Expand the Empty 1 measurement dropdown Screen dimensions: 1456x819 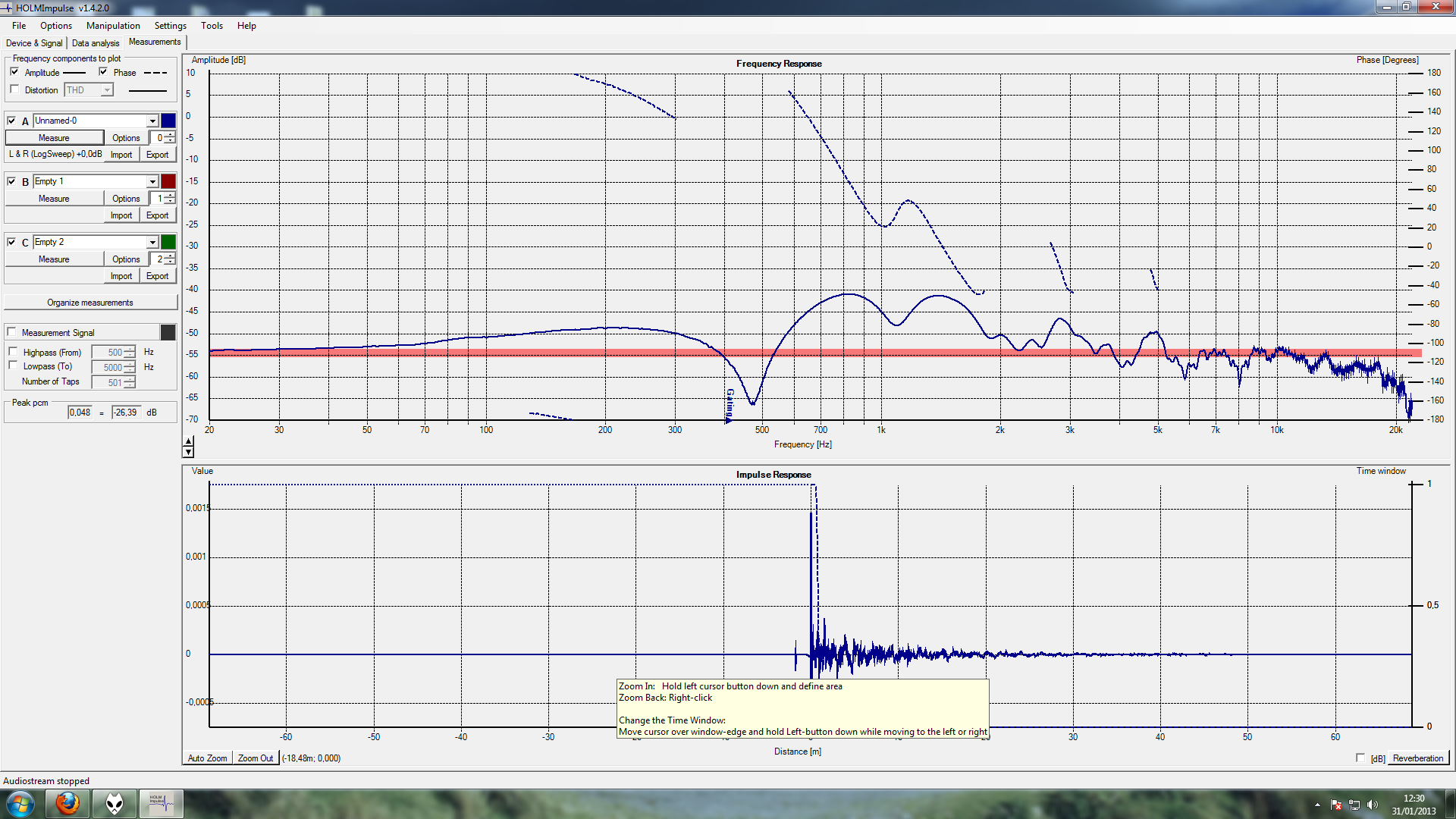(152, 181)
